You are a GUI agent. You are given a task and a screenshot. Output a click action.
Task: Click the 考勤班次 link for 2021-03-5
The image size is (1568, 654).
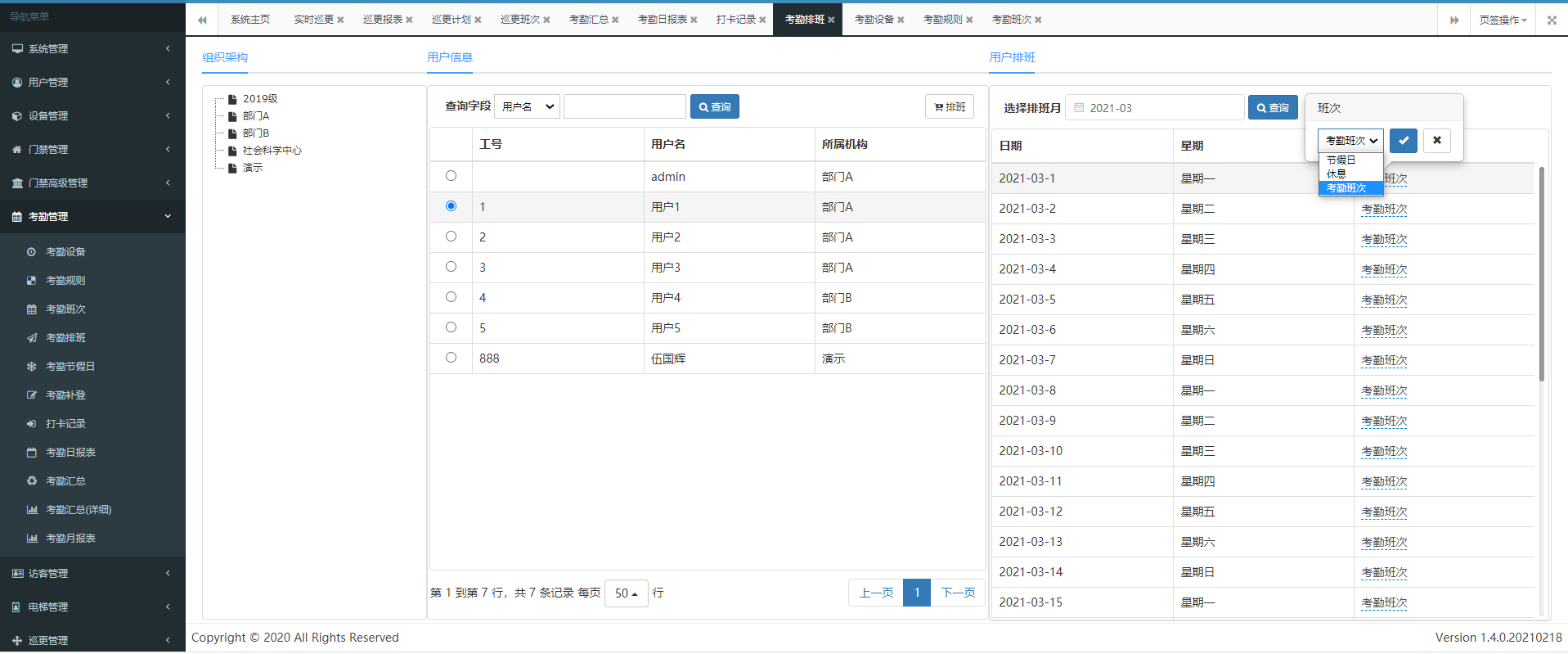[1384, 300]
